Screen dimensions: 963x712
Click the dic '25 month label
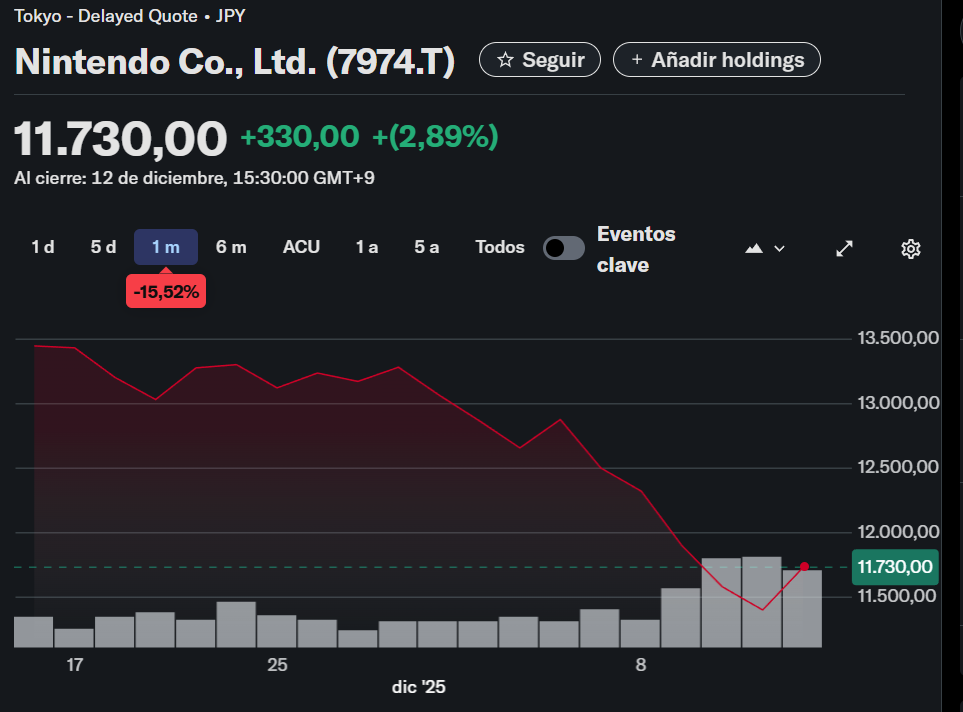(x=418, y=687)
